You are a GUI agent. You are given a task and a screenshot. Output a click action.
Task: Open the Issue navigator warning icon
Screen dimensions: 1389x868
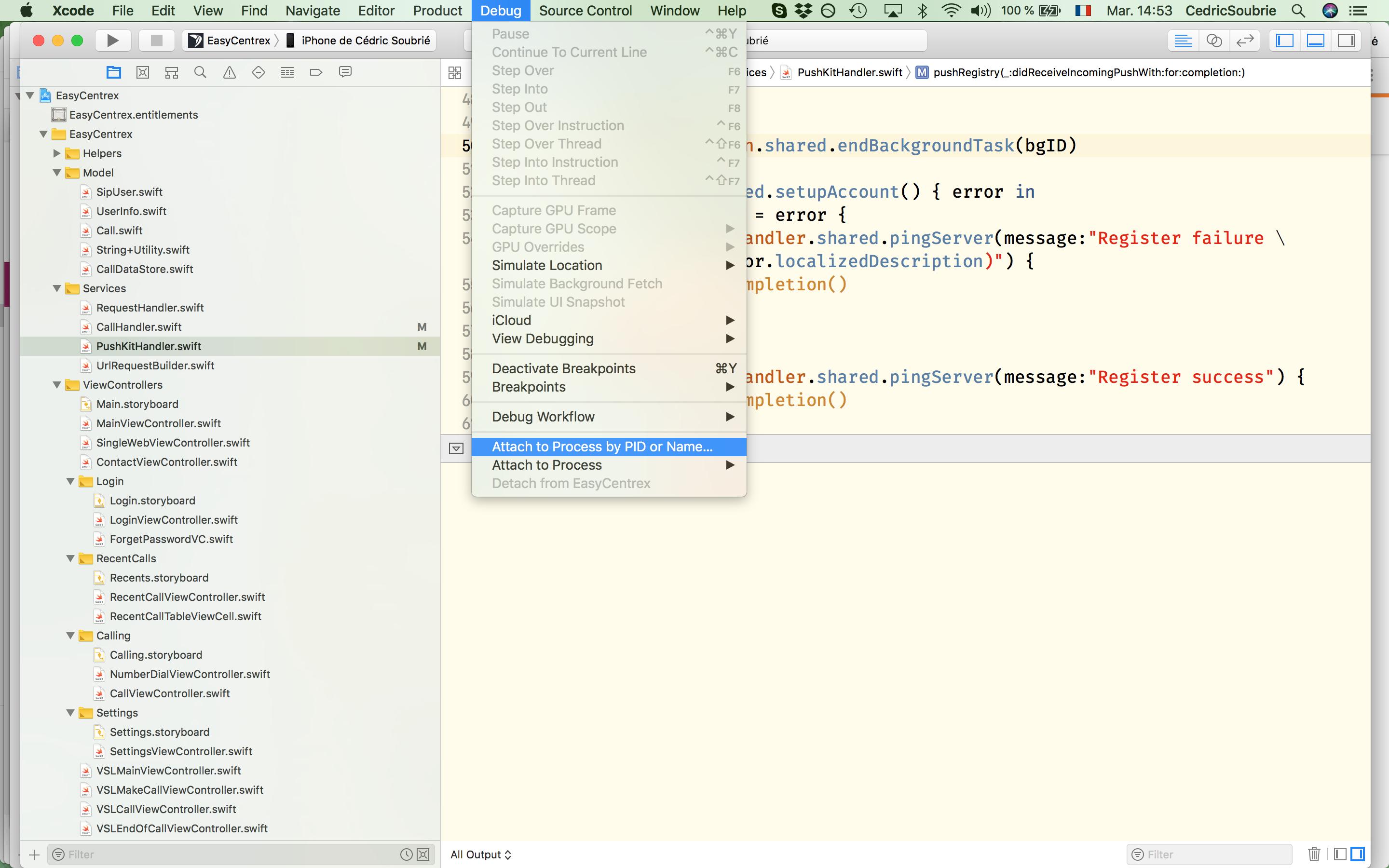230,72
